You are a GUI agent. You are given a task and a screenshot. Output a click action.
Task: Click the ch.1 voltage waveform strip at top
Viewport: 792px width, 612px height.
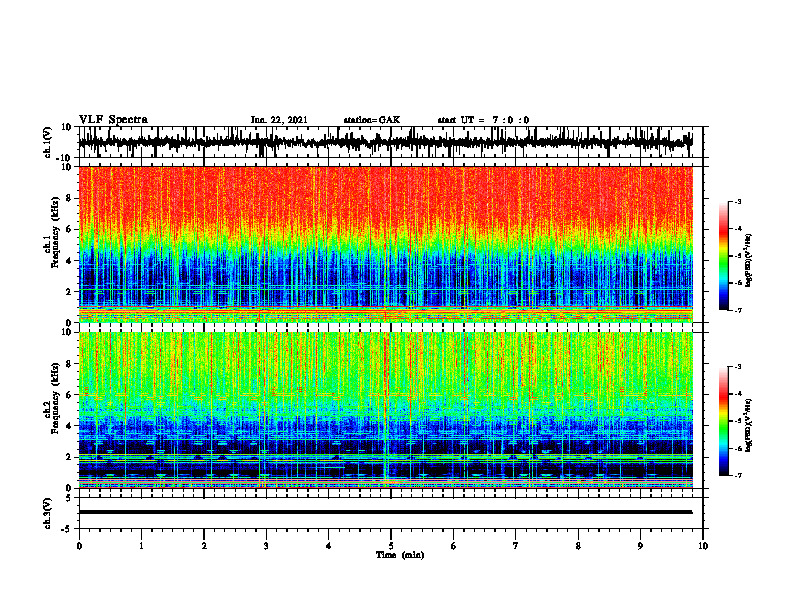click(385, 142)
